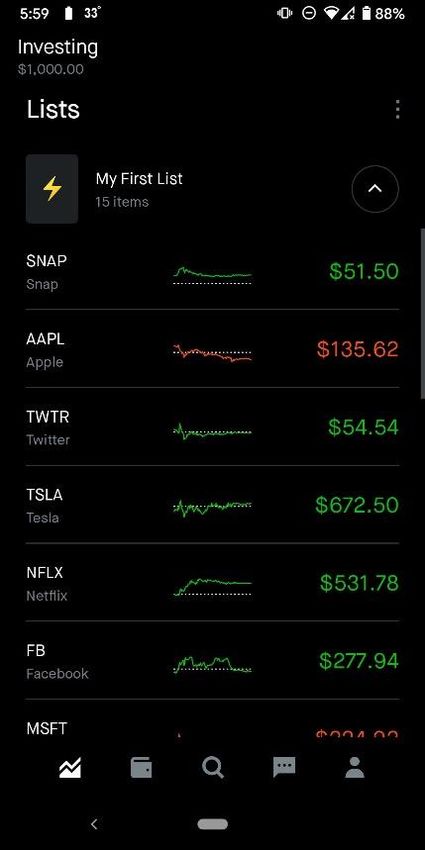Viewport: 425px width, 850px height.
Task: Open the three-dot Lists options menu
Action: click(x=398, y=110)
